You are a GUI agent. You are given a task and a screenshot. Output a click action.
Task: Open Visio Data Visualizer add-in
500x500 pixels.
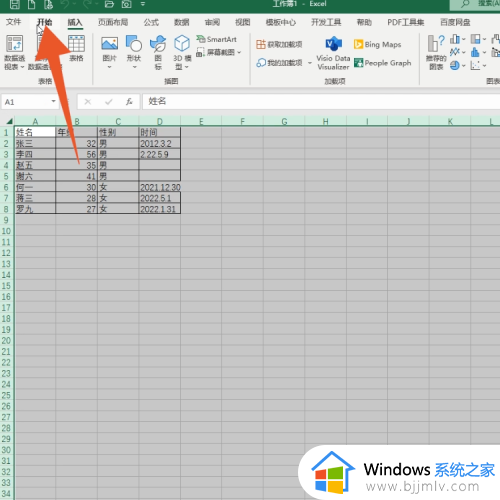[x=333, y=53]
